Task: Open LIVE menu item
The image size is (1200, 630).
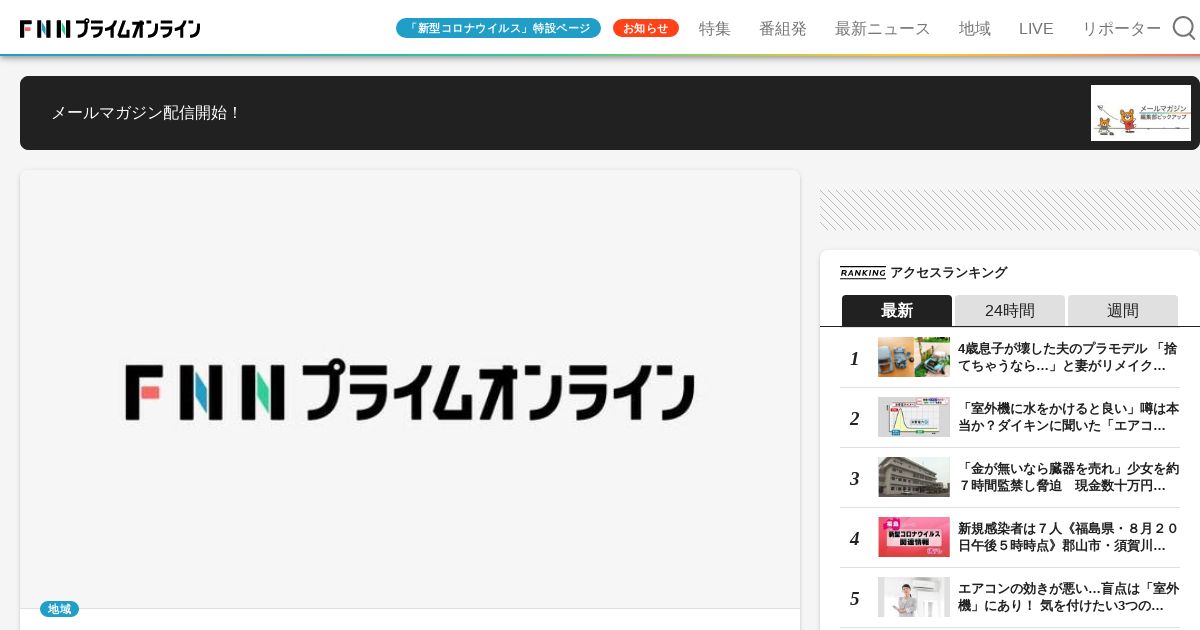Action: click(x=1036, y=28)
